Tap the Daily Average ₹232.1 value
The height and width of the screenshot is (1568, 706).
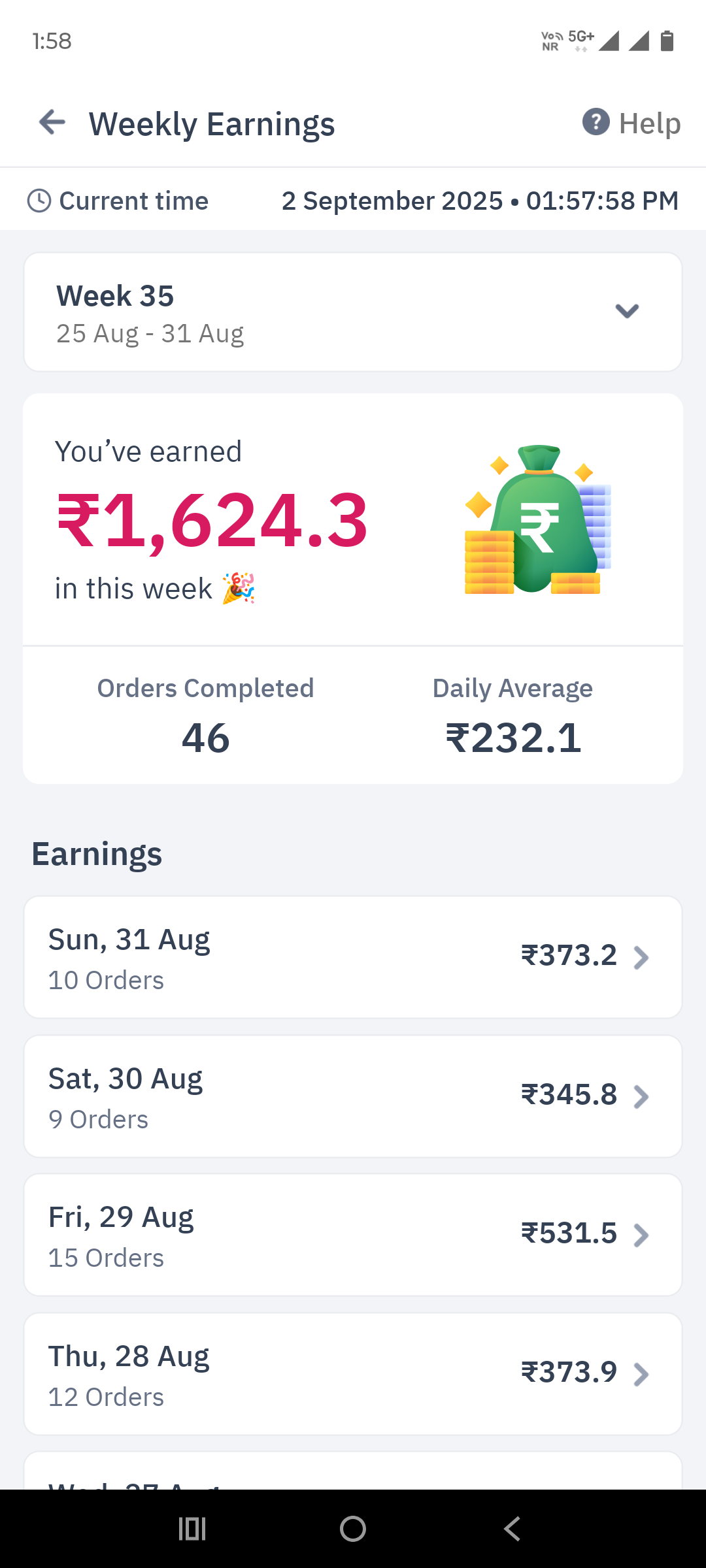pyautogui.click(x=513, y=738)
